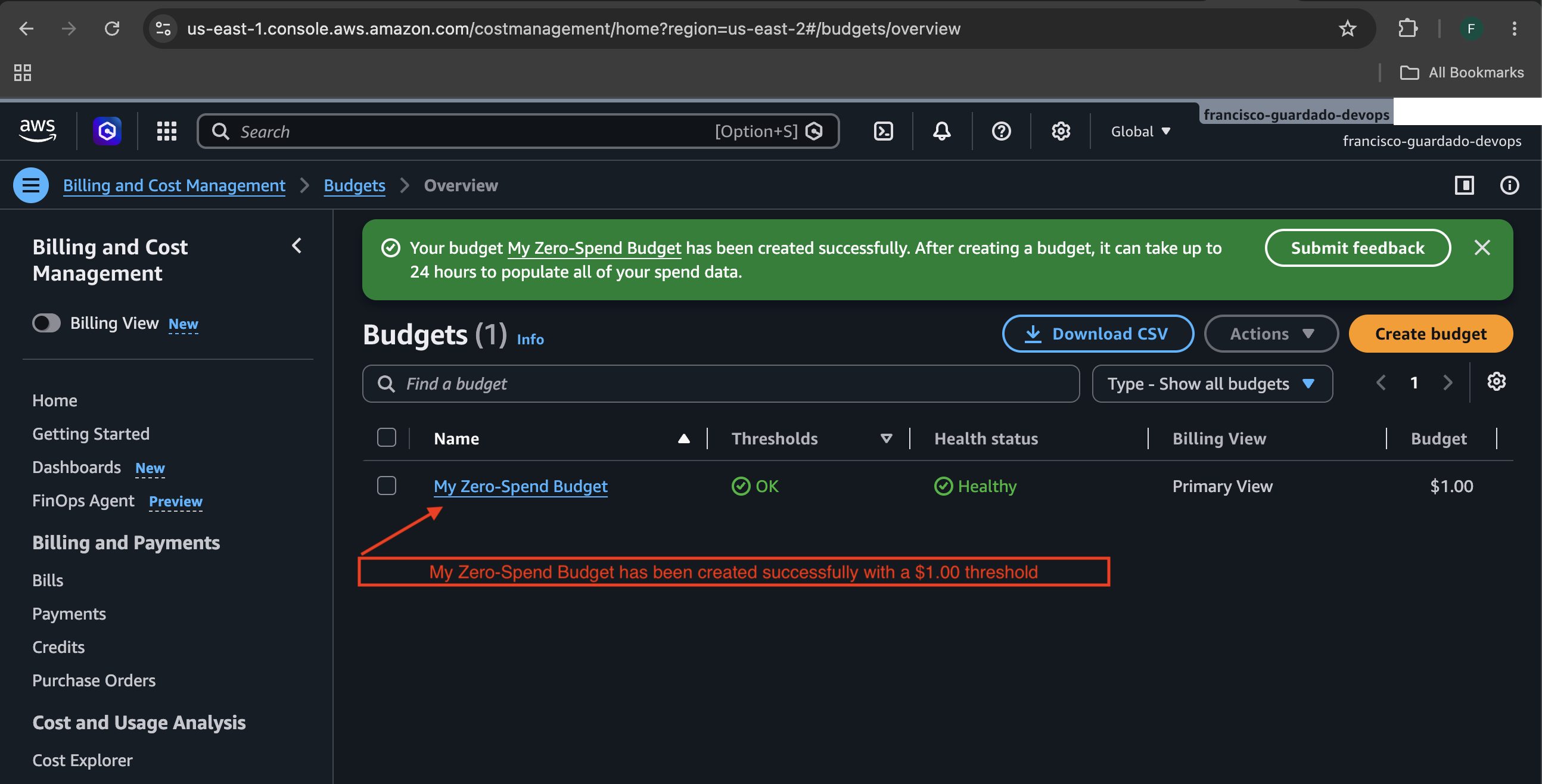This screenshot has height=784, width=1542.
Task: Open Credits in the sidebar
Action: [58, 647]
